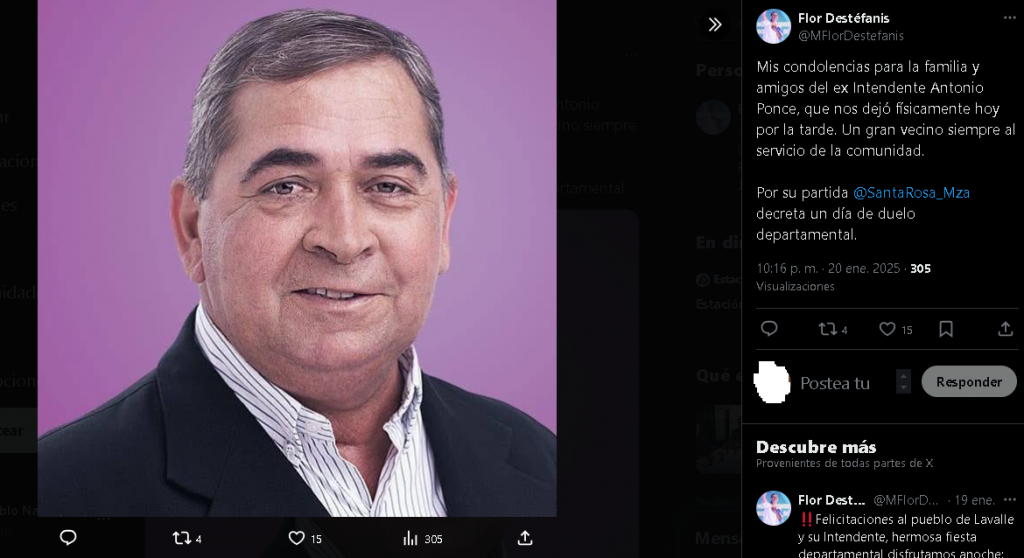Open the @SantaRosa_Mza mention link
This screenshot has width=1024, height=558.
[x=911, y=193]
